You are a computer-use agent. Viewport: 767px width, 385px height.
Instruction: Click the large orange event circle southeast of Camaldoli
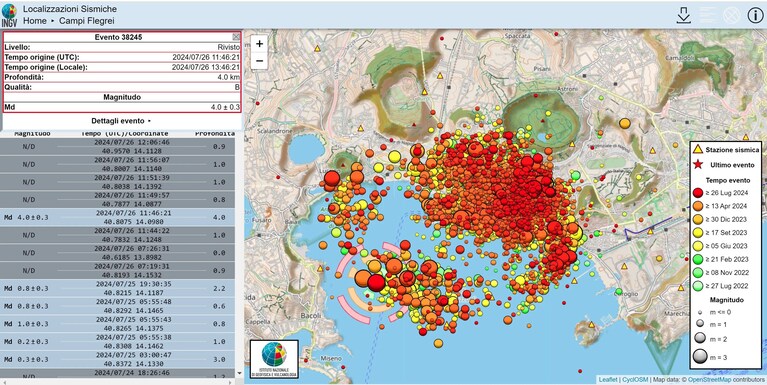coord(625,123)
